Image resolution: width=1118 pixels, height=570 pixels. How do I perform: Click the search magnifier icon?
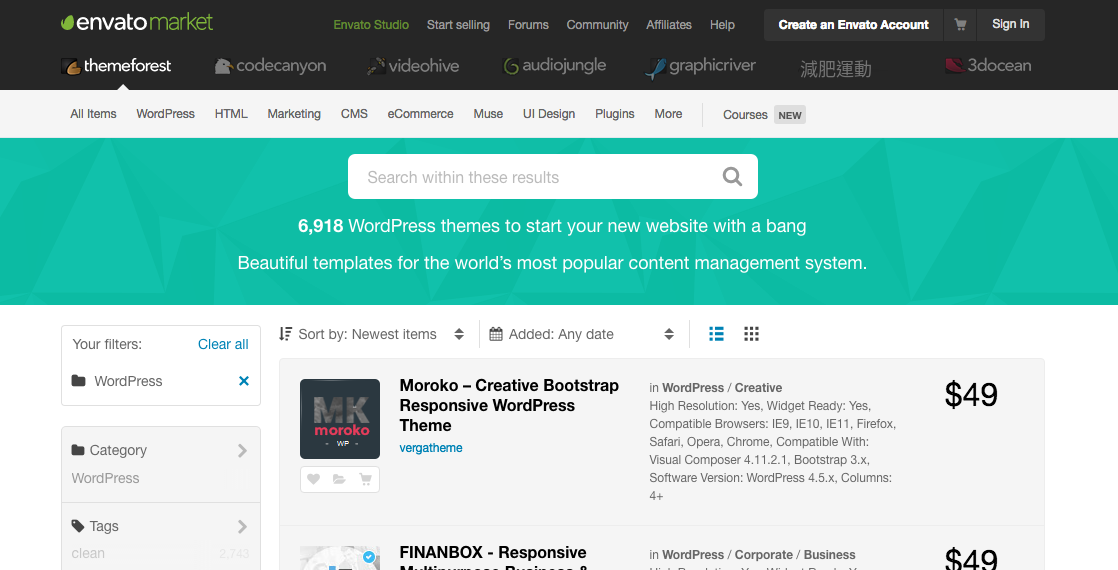click(732, 176)
